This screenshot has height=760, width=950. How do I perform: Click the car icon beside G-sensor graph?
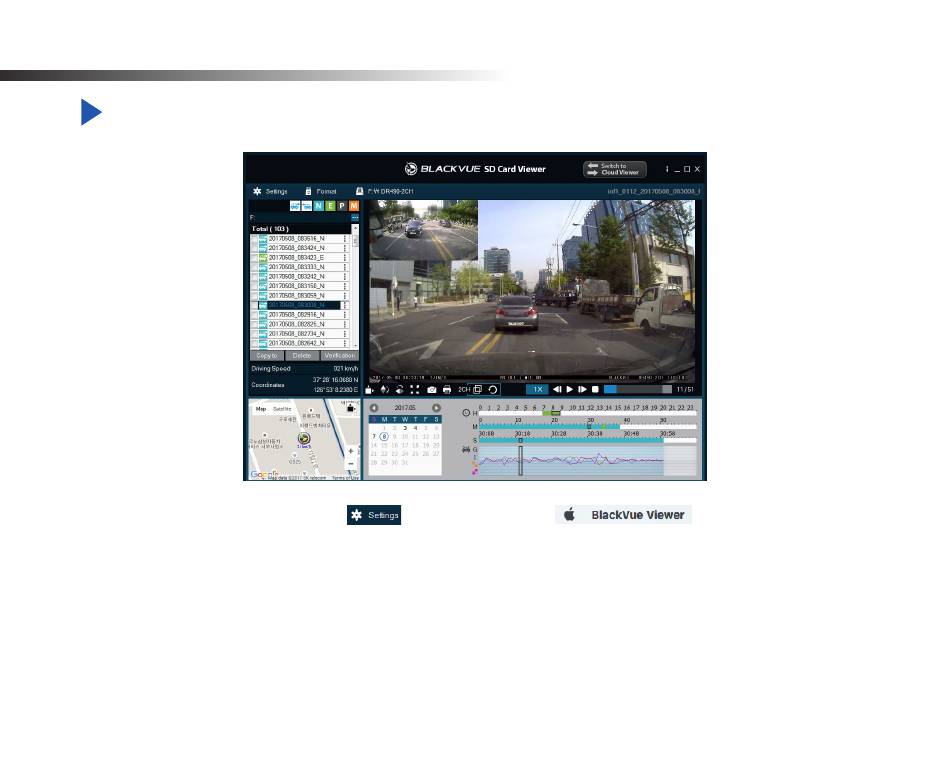(x=466, y=449)
